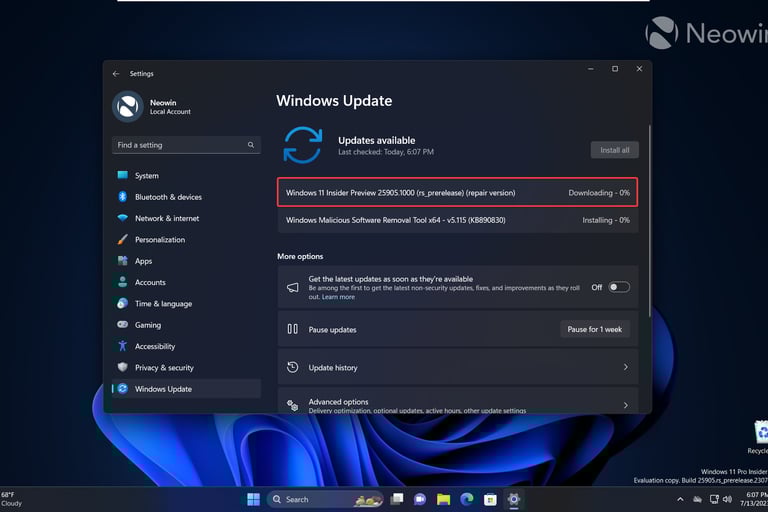Select the Malicious Software Removal Tool row

coord(457,220)
